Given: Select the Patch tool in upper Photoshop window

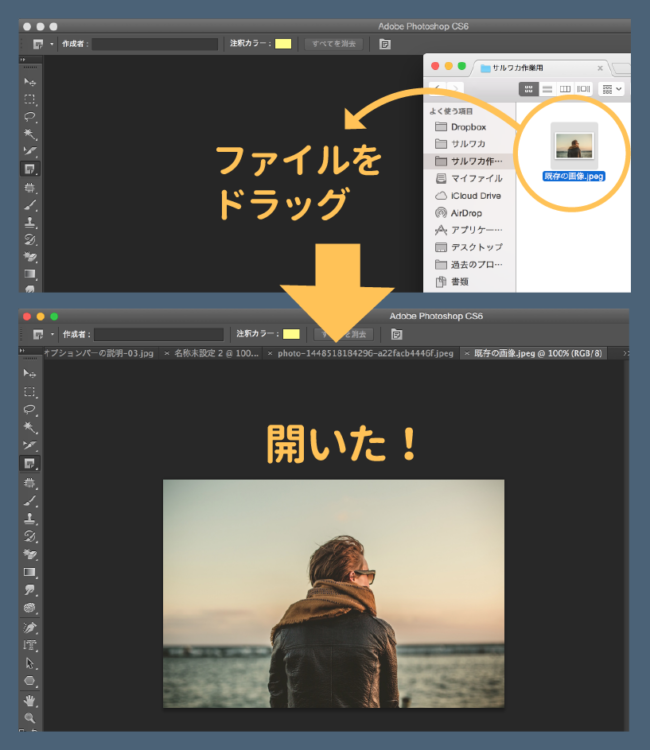Looking at the screenshot, I should tap(30, 188).
